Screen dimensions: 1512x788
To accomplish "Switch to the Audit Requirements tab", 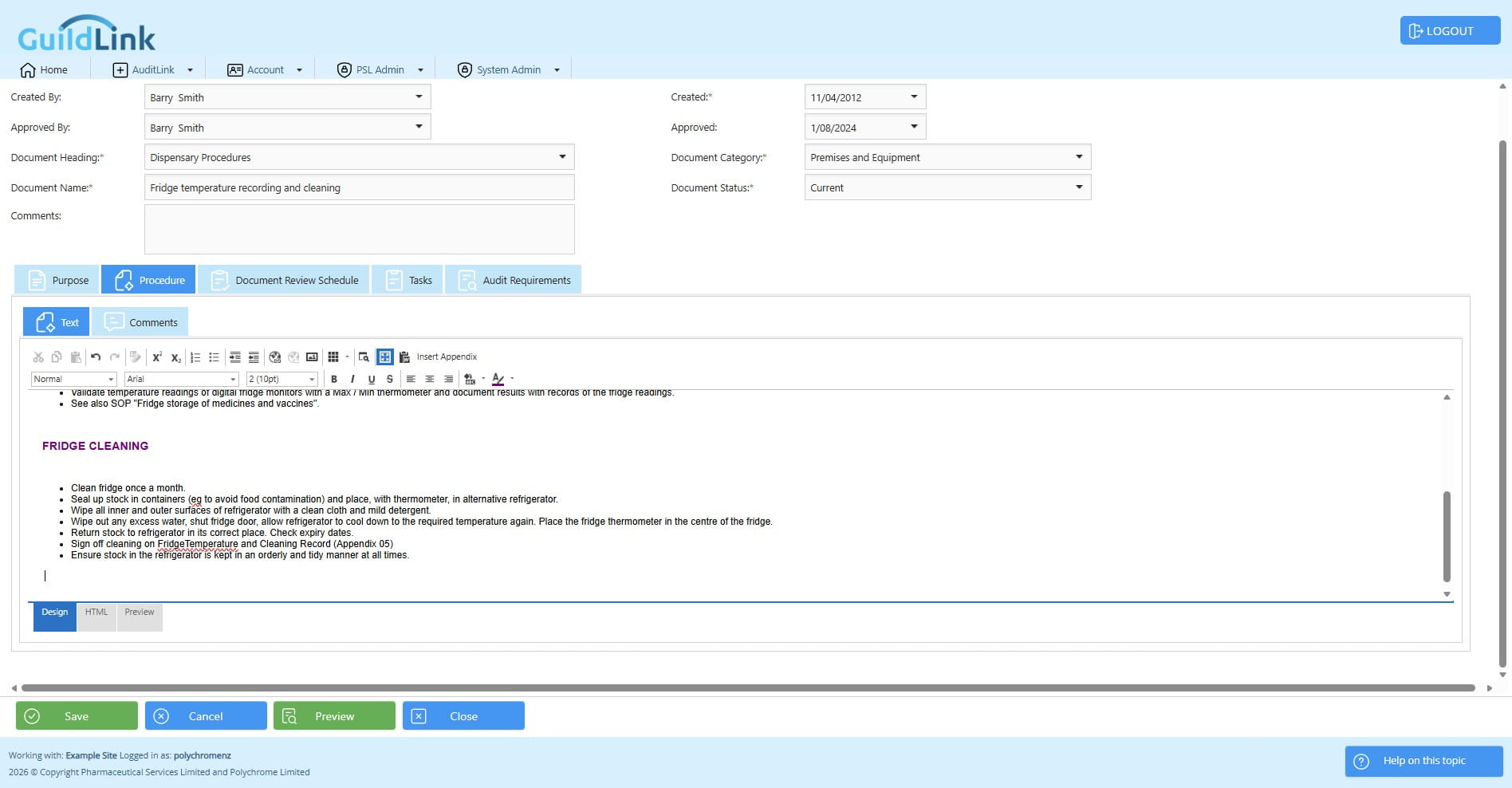I will point(513,280).
